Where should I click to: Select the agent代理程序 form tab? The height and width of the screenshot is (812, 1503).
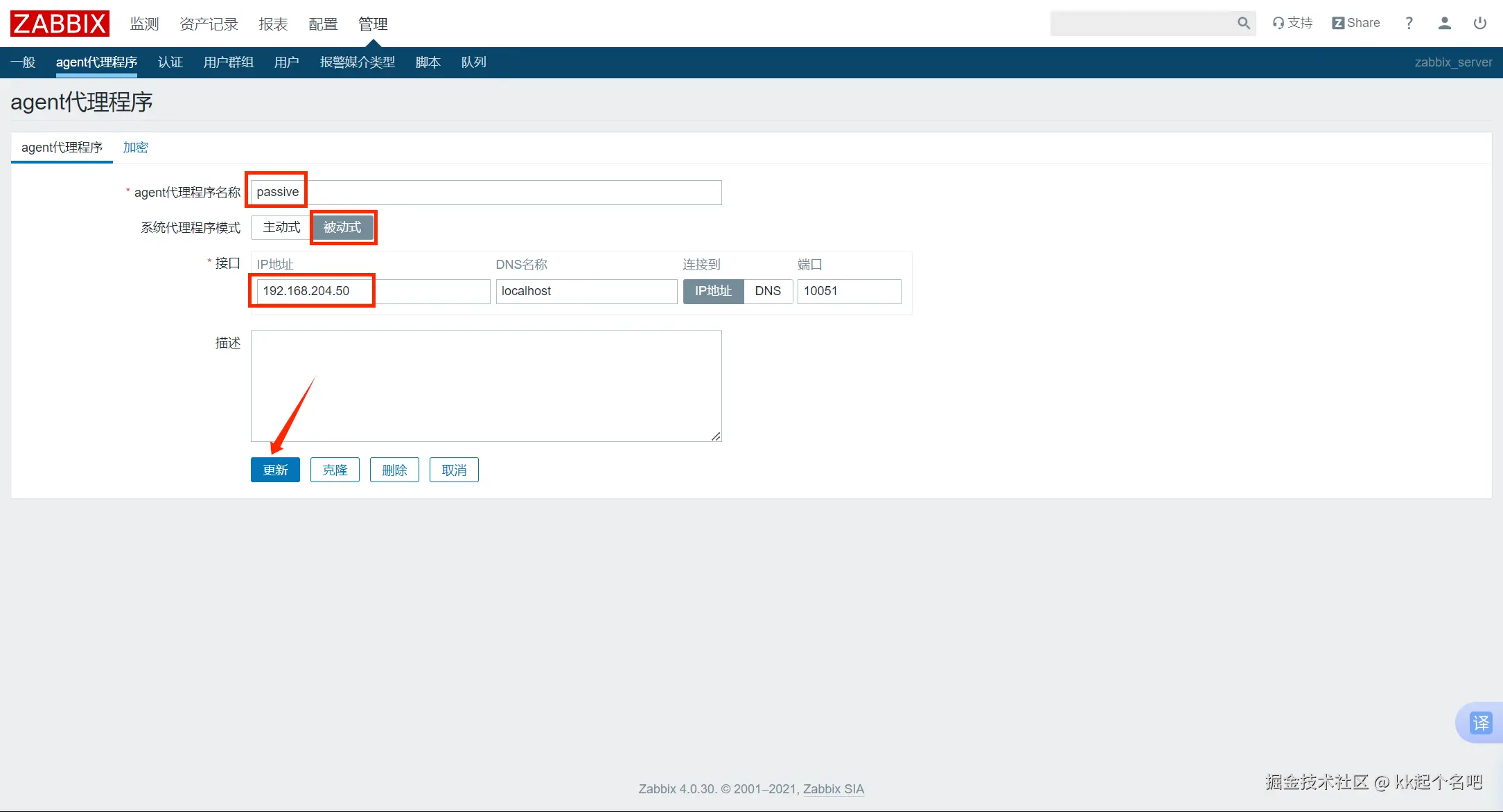point(62,148)
